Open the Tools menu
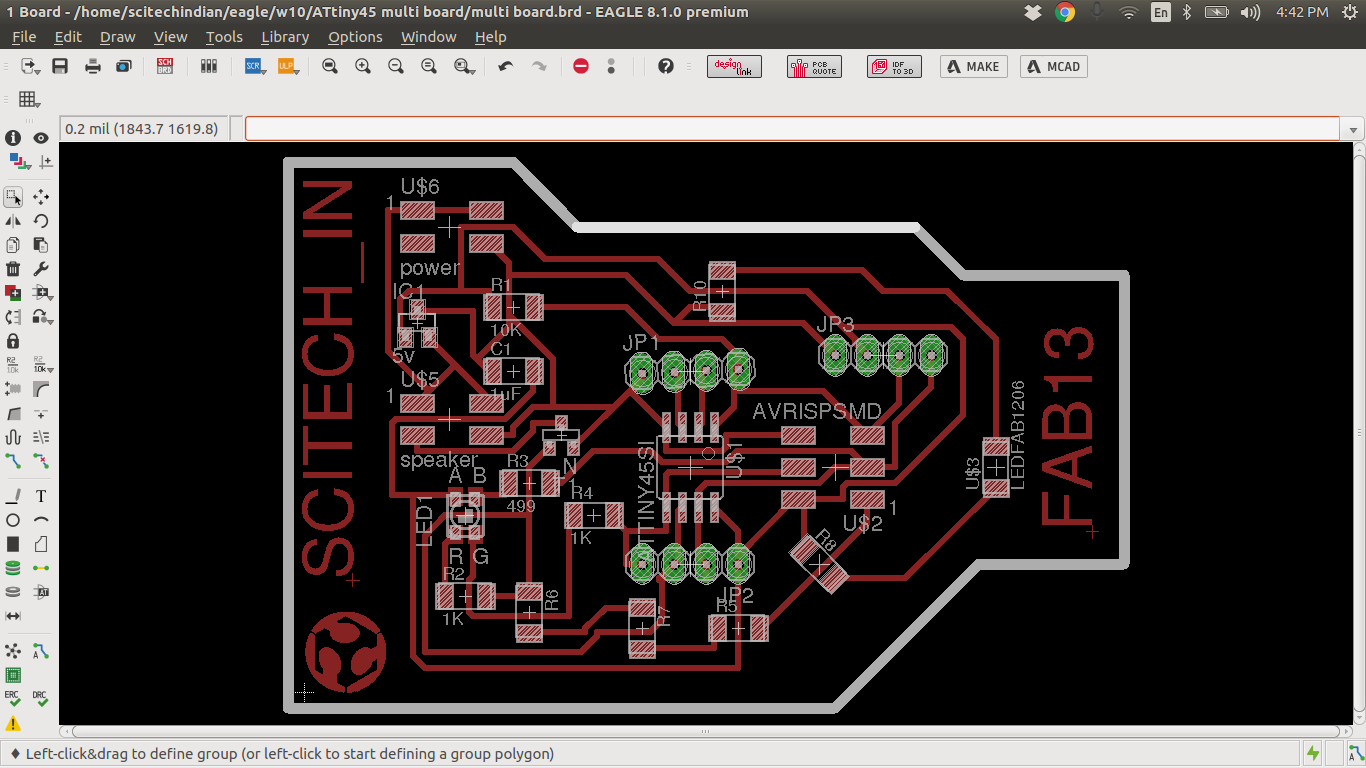 pyautogui.click(x=224, y=37)
